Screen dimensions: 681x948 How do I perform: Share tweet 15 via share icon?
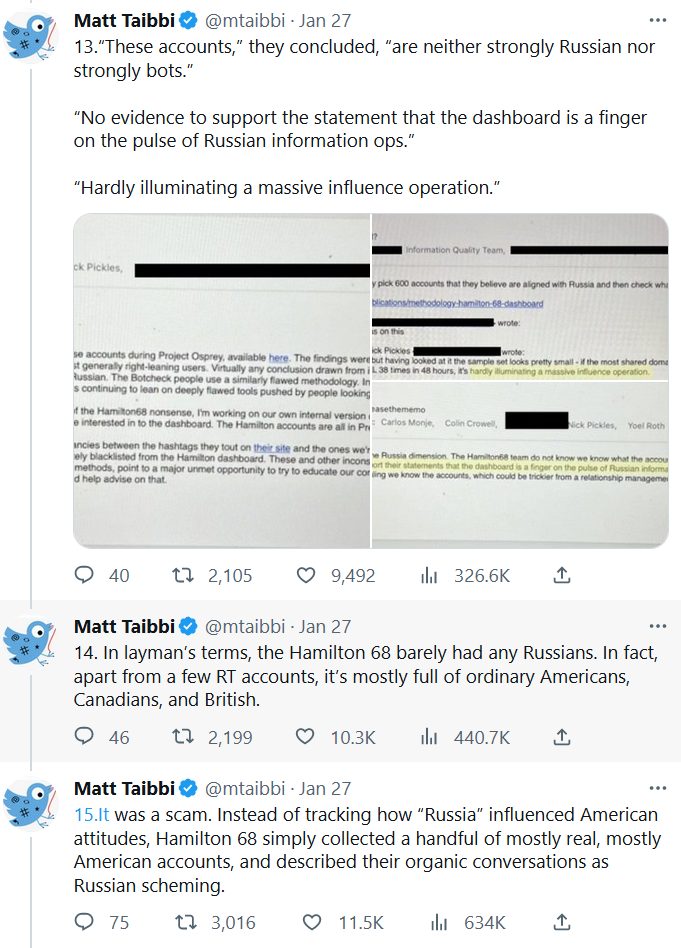[x=562, y=922]
